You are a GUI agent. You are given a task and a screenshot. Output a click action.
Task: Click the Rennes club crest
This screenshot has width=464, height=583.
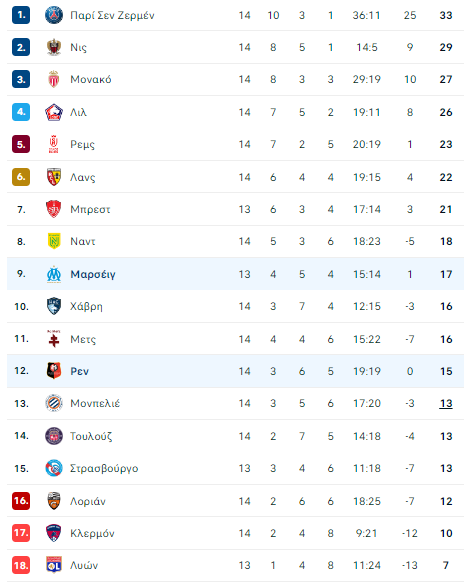pos(54,371)
